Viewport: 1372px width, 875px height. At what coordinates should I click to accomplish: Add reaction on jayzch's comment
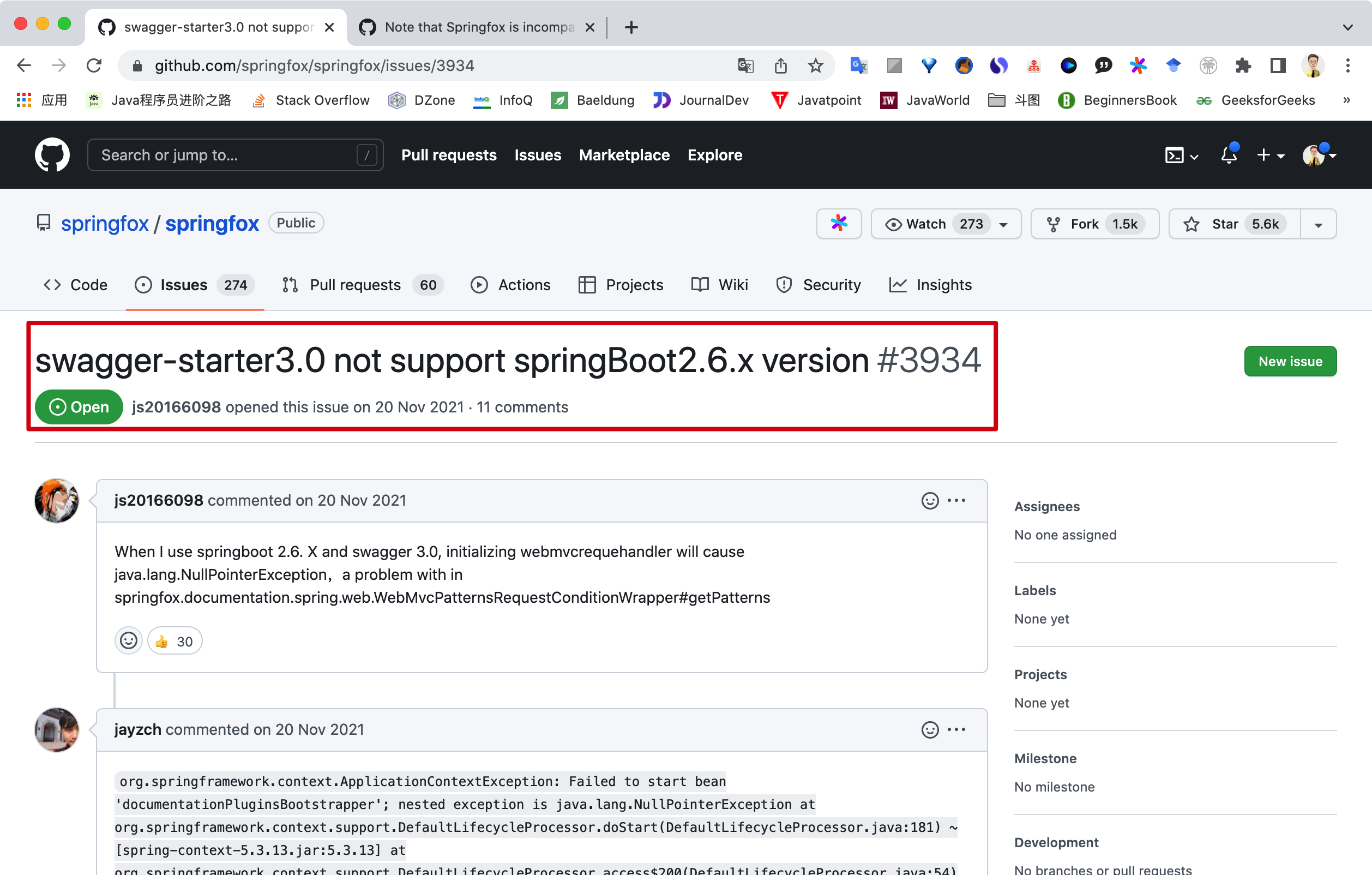[929, 730]
